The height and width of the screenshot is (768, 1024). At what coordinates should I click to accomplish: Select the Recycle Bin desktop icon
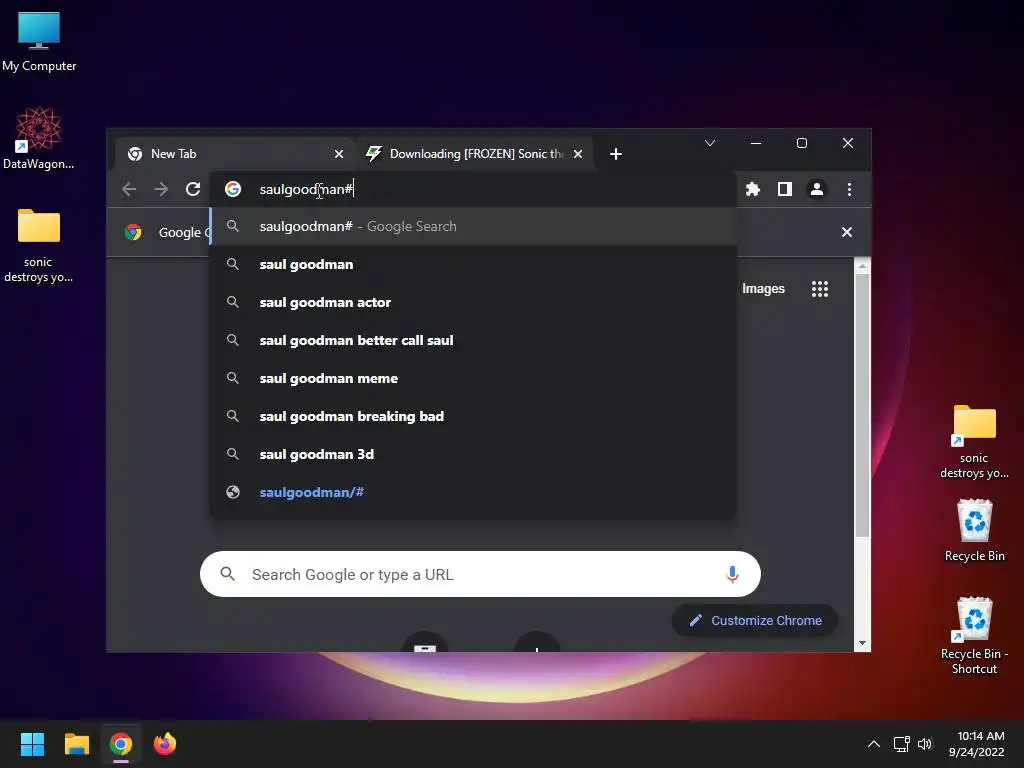coord(974,530)
